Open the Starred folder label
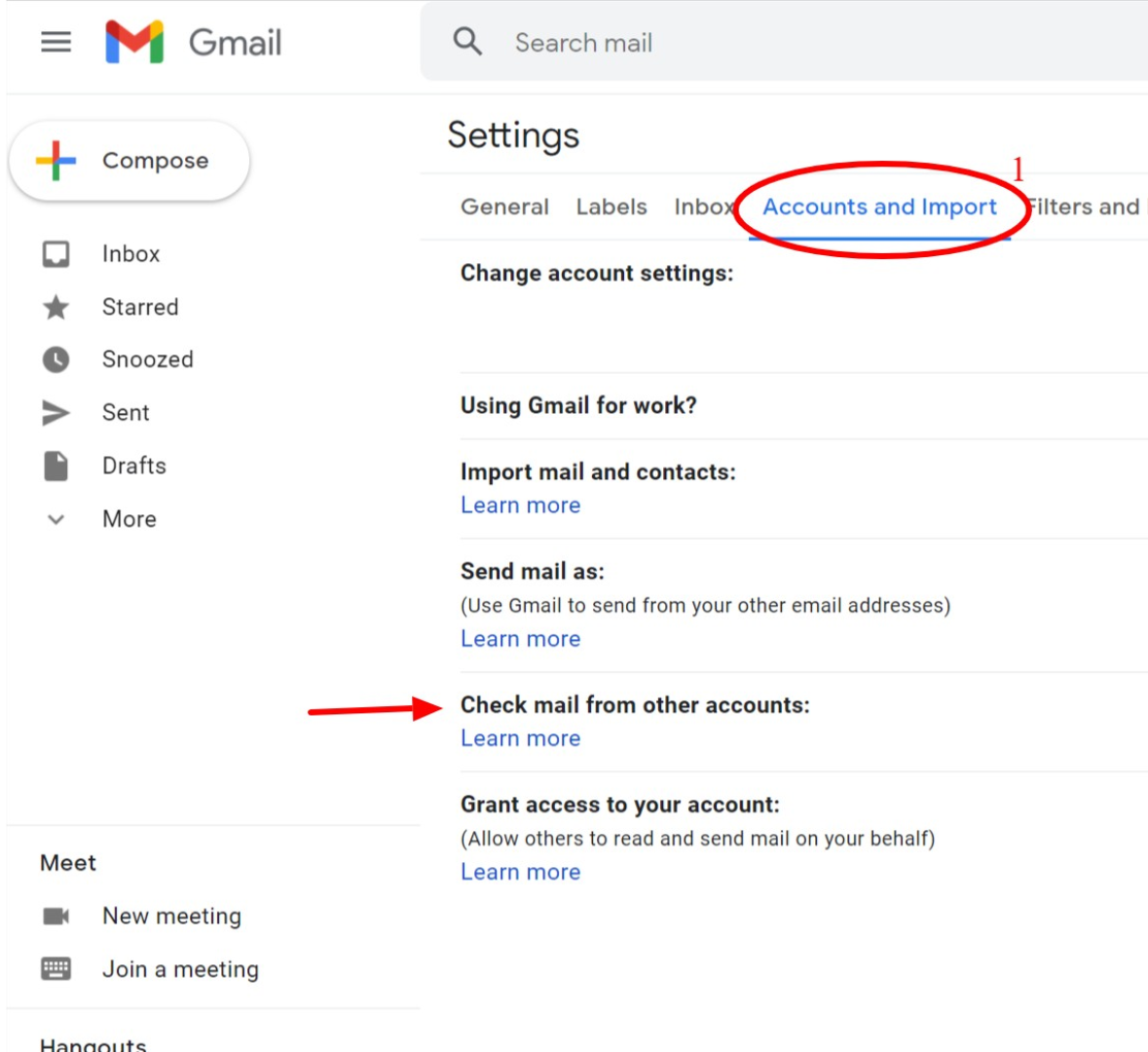1148x1052 pixels. point(140,307)
